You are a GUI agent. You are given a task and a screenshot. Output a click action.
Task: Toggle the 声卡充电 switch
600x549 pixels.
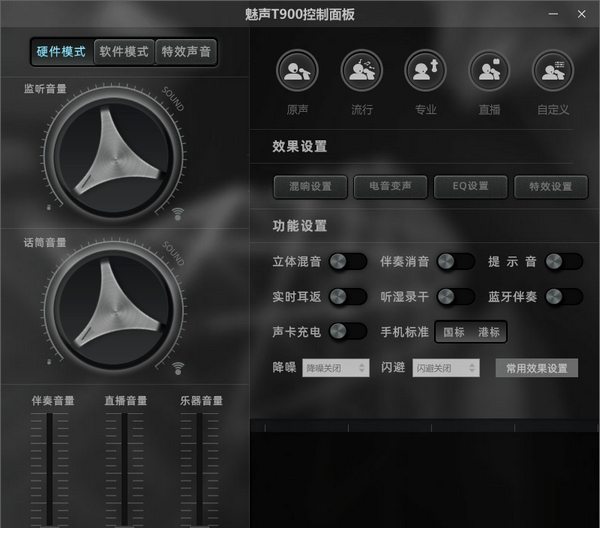point(348,331)
